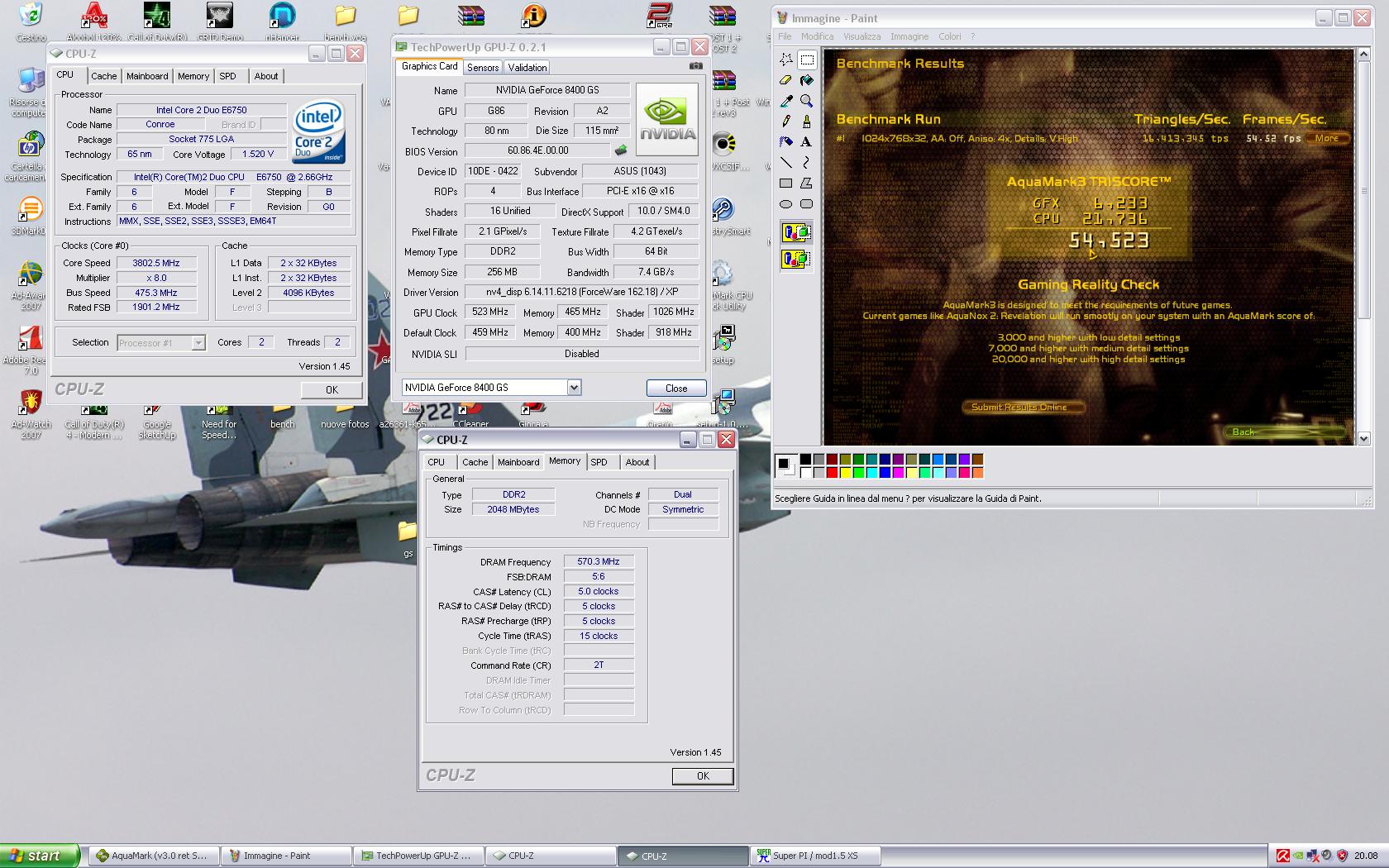Click the Close button in GPU-Z
The height and width of the screenshot is (868, 1389).
[676, 388]
